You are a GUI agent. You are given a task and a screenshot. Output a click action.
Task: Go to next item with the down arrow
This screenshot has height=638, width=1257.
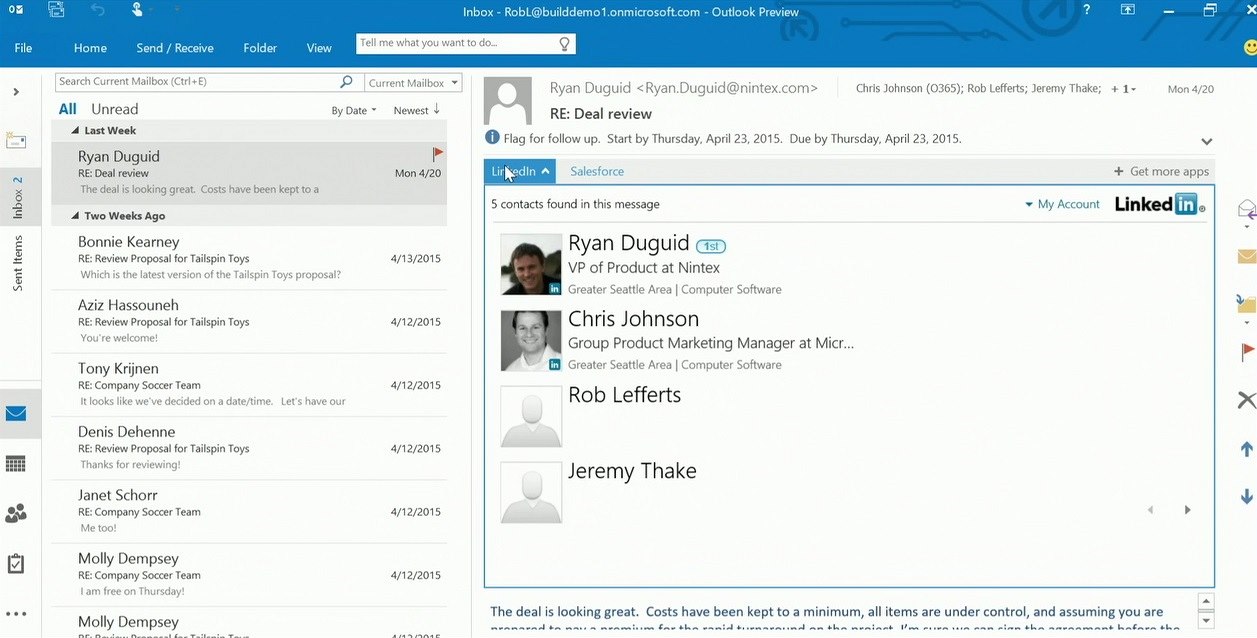(x=1246, y=496)
